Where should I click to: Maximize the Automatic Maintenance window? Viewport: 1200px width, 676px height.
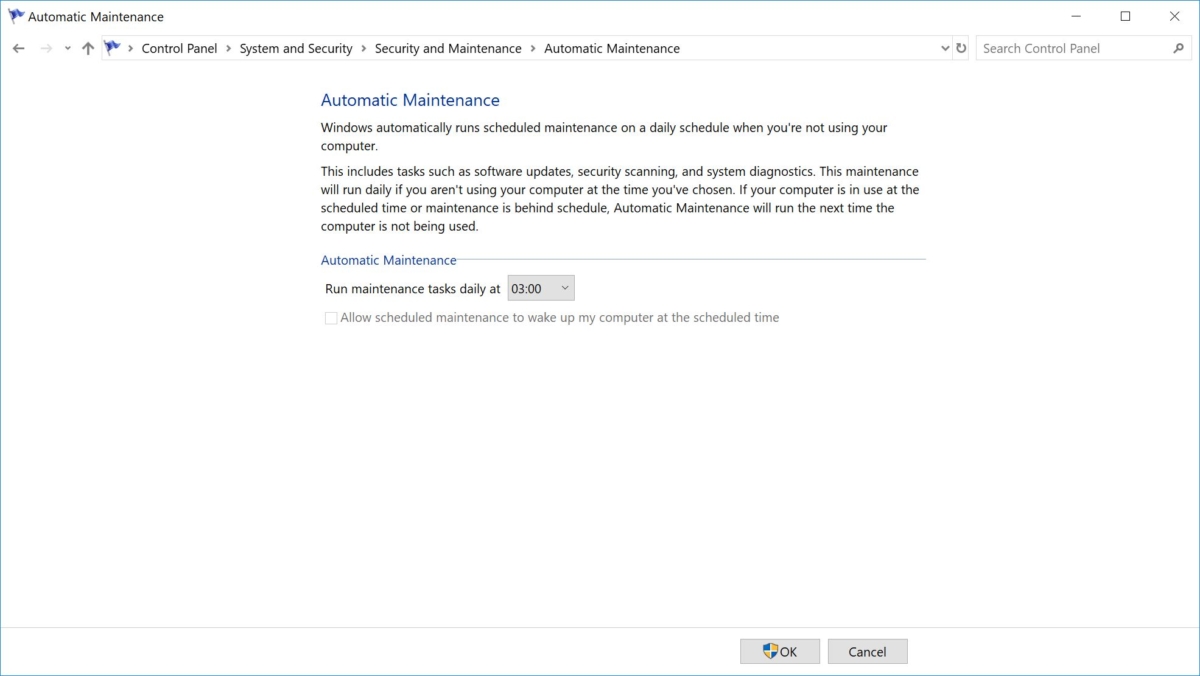pyautogui.click(x=1125, y=16)
